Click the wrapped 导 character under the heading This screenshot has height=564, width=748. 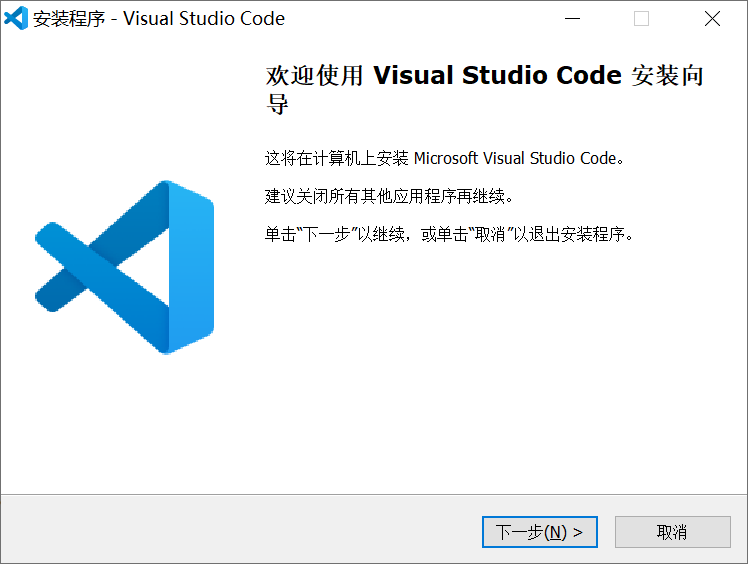(x=277, y=104)
